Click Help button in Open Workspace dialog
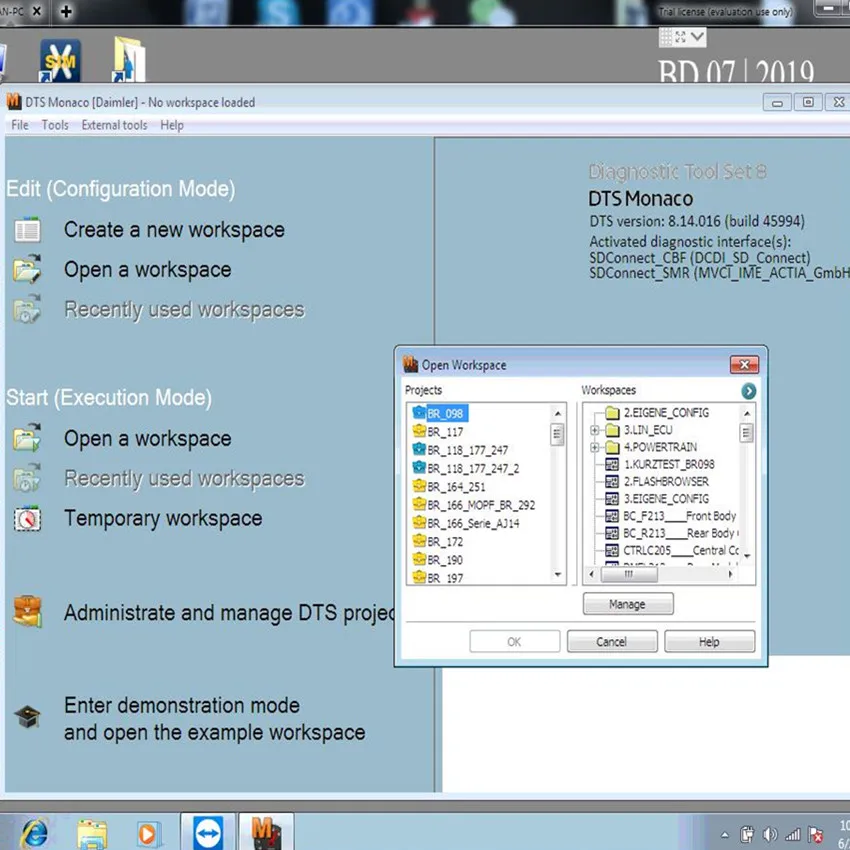This screenshot has height=850, width=850. (x=710, y=642)
